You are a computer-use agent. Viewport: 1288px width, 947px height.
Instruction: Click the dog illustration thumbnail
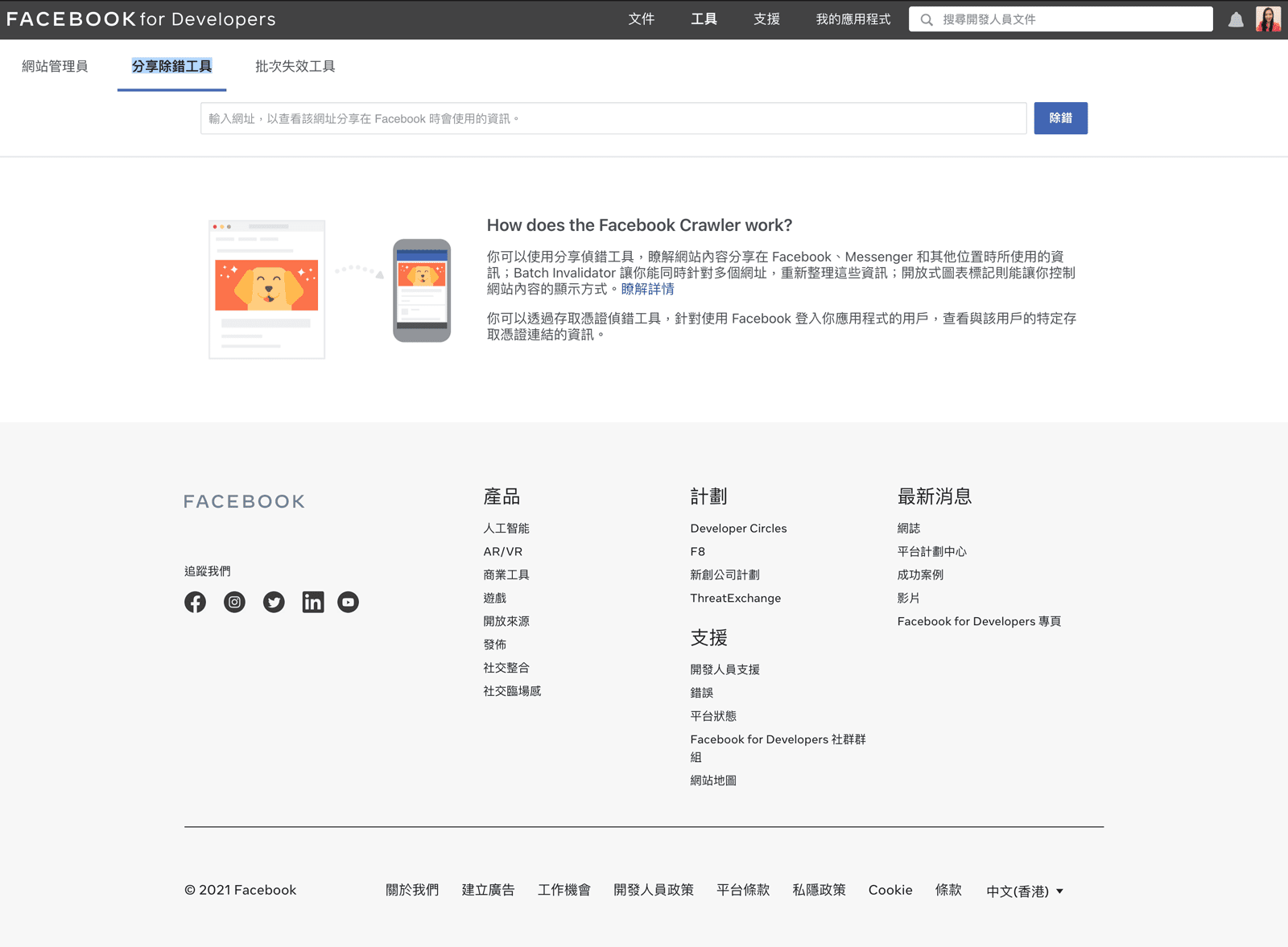tap(266, 285)
